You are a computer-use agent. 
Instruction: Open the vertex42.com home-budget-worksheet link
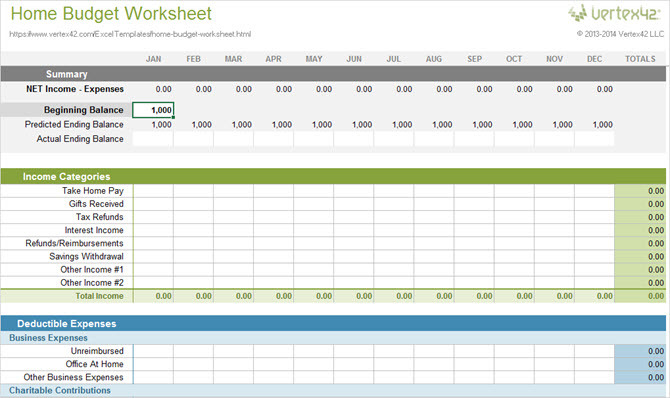[130, 34]
